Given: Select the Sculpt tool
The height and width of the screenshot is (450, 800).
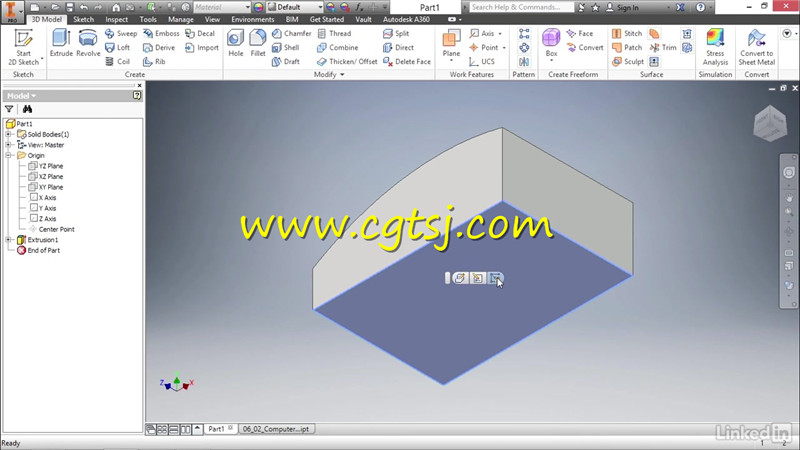Looking at the screenshot, I should 628,61.
